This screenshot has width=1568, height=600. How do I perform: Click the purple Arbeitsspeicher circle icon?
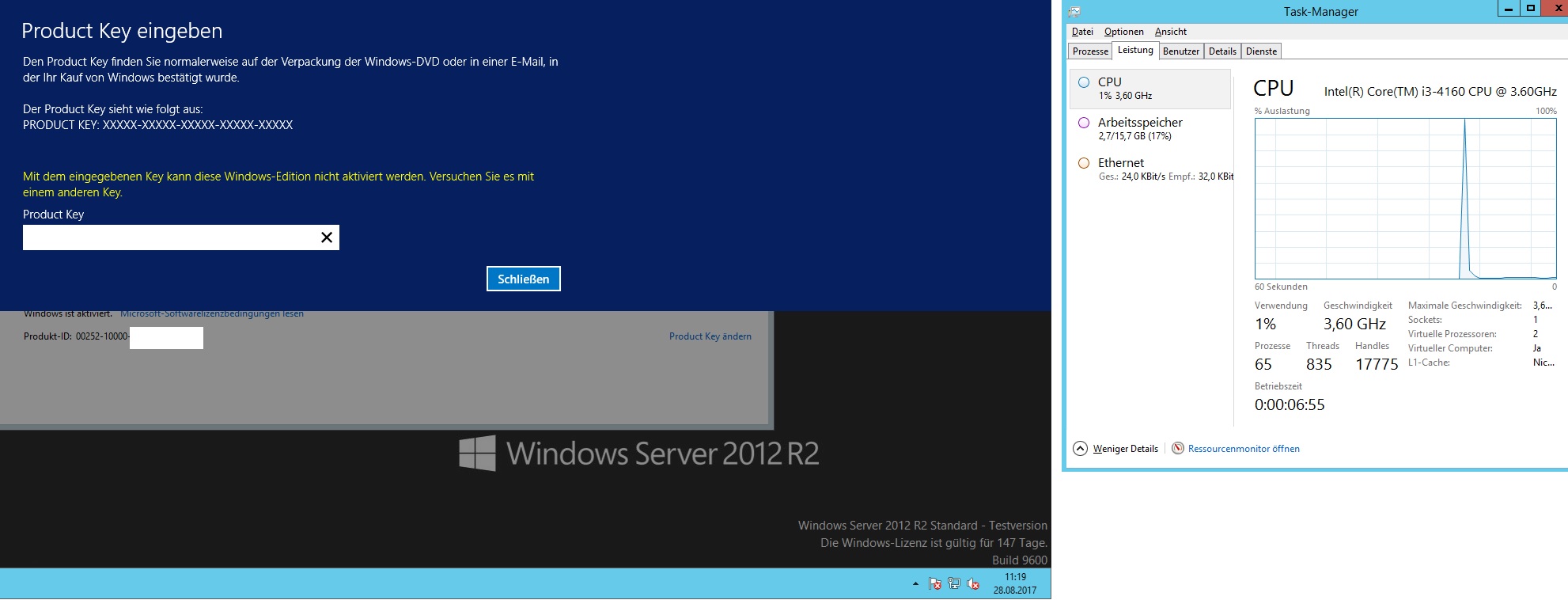1084,123
